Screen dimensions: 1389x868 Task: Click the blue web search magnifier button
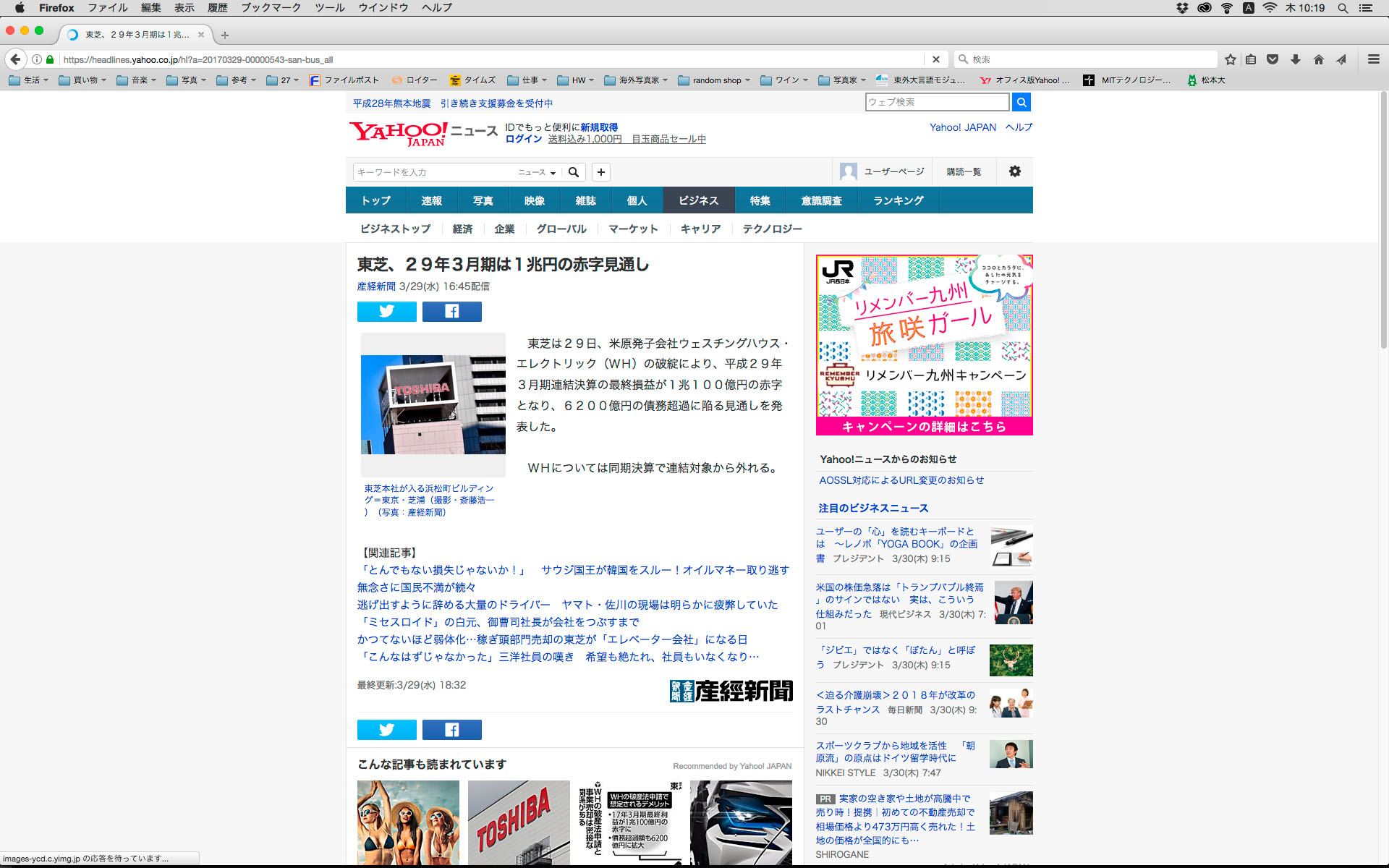[1021, 102]
